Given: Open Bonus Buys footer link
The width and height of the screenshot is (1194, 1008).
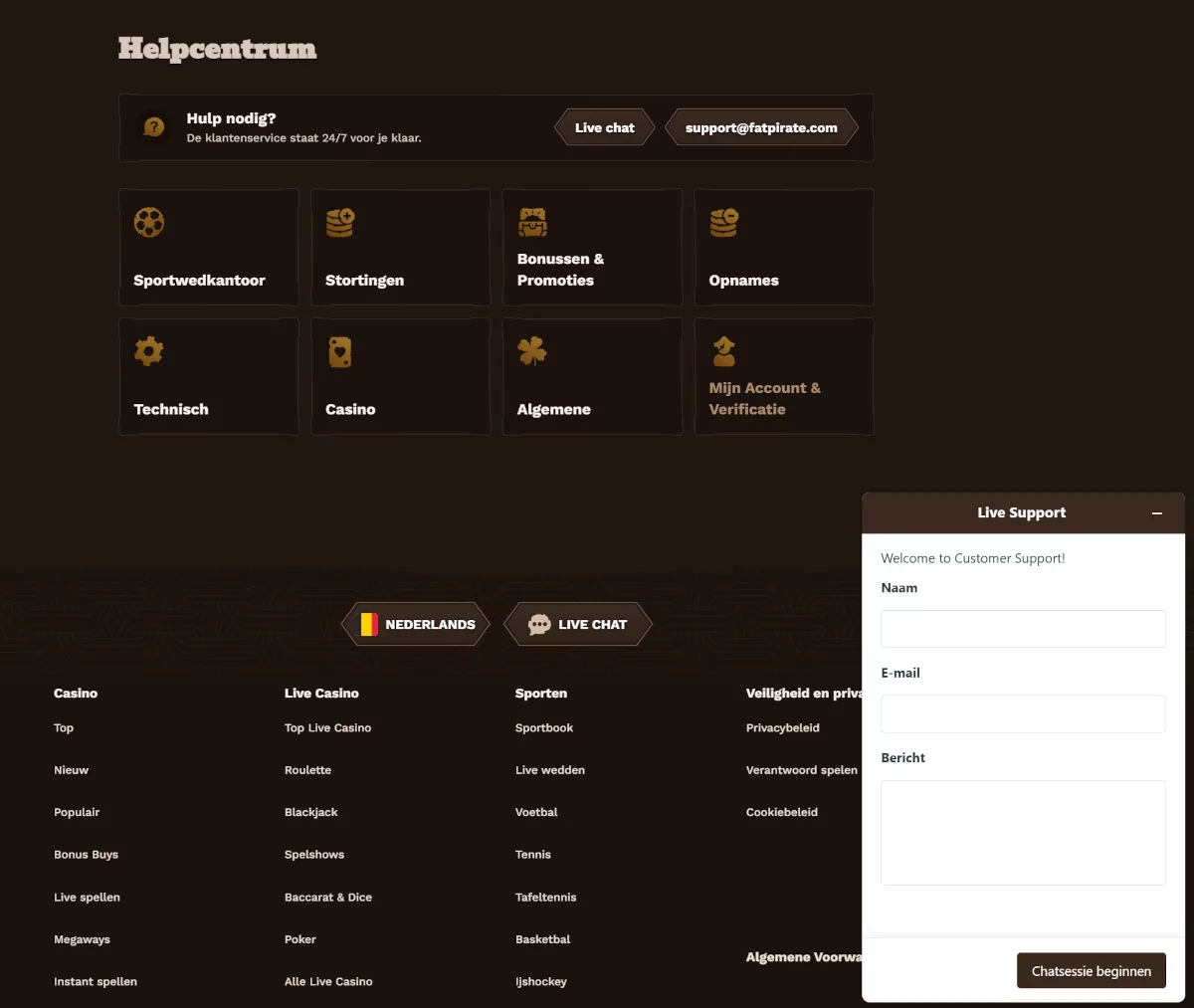Looking at the screenshot, I should point(86,855).
